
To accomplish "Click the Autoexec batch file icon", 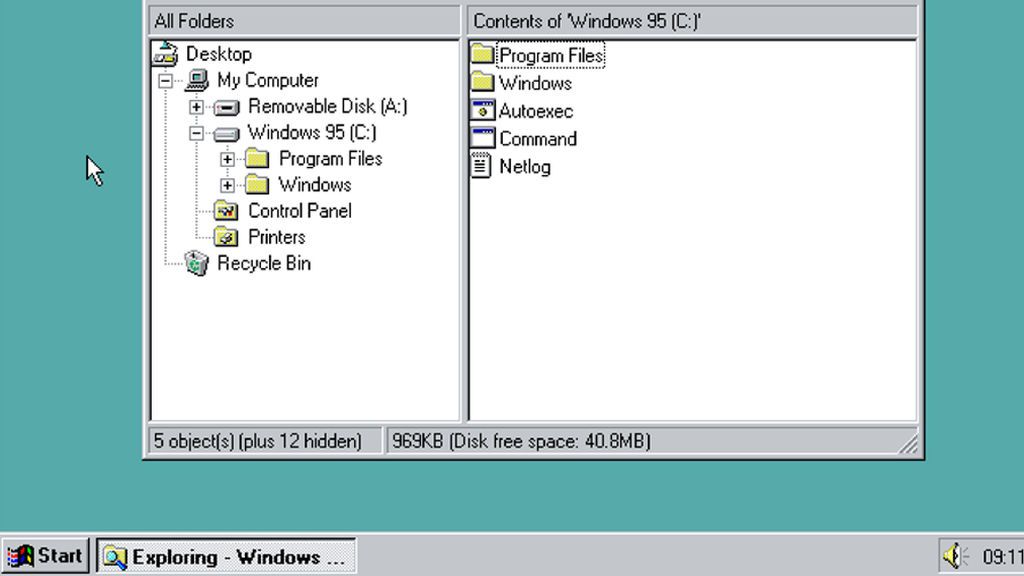I will click(482, 110).
